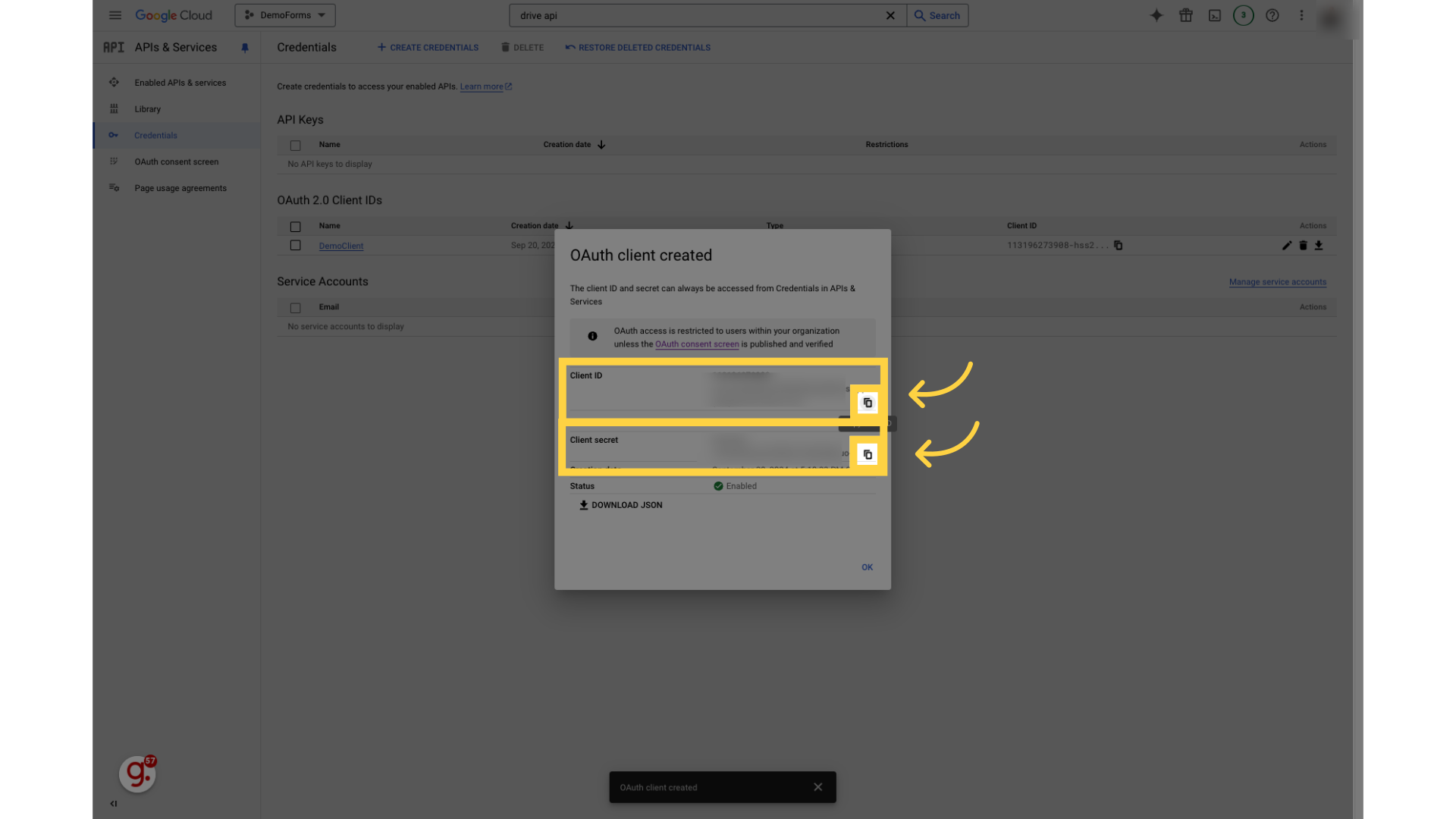Delete DemoClient with the trash icon
Image resolution: width=1456 pixels, height=819 pixels.
pyautogui.click(x=1303, y=246)
